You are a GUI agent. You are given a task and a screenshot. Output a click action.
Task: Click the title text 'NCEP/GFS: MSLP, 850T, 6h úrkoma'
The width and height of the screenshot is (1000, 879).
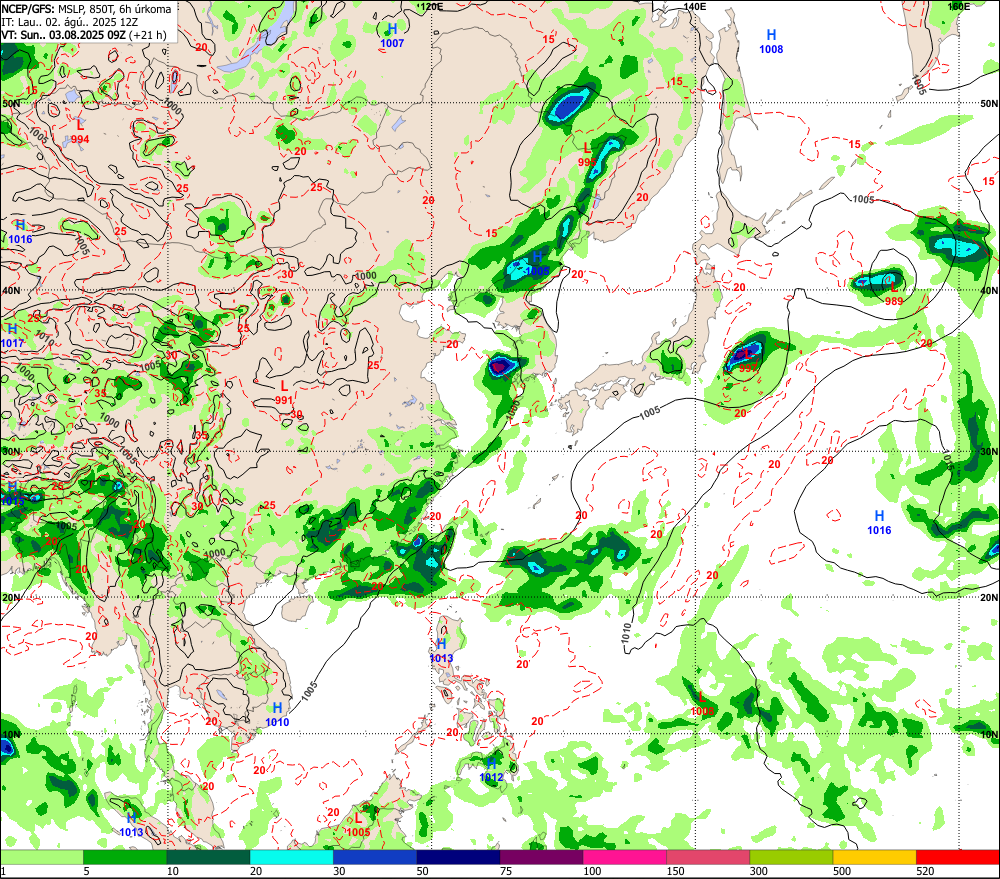click(86, 9)
